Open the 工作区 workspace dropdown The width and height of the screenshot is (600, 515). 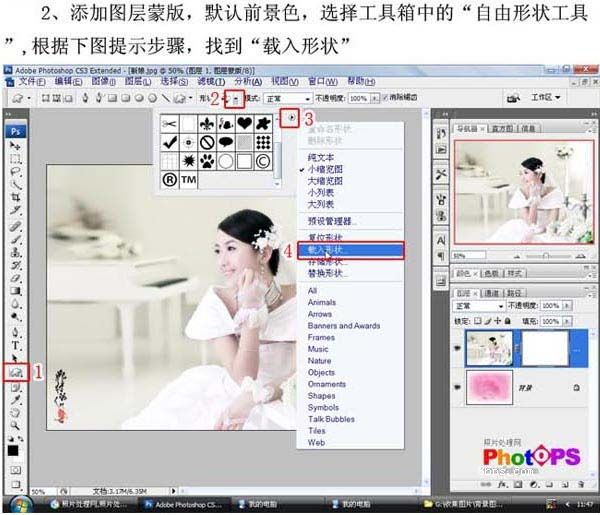(x=546, y=98)
